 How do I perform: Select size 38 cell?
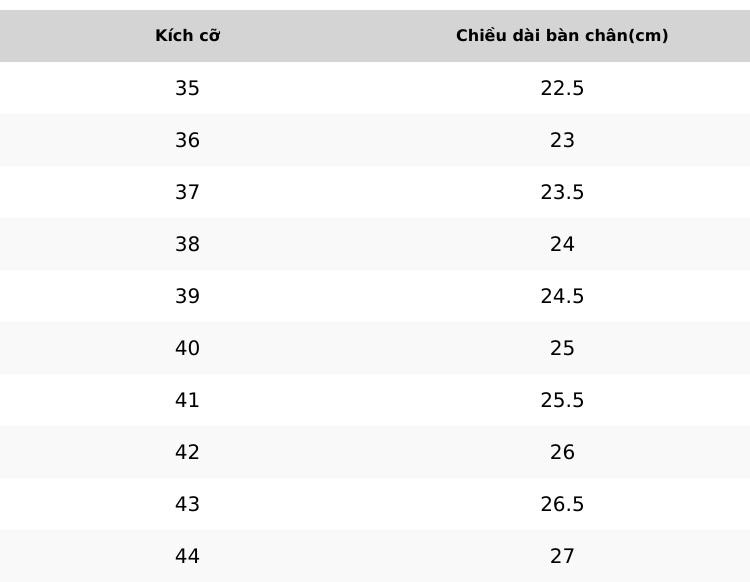(x=188, y=244)
